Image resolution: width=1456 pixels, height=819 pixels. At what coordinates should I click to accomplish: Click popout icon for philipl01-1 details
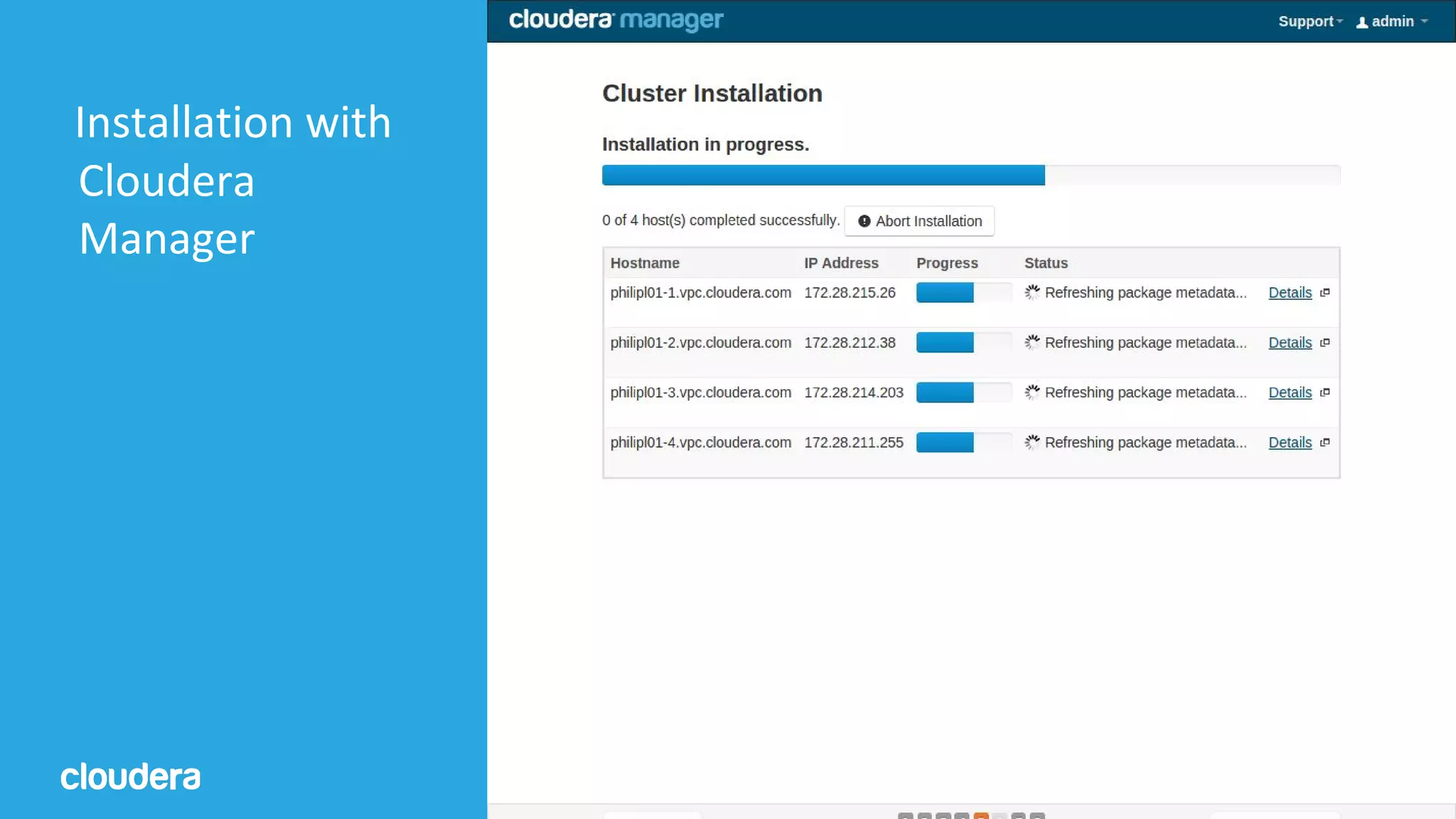pyautogui.click(x=1324, y=293)
